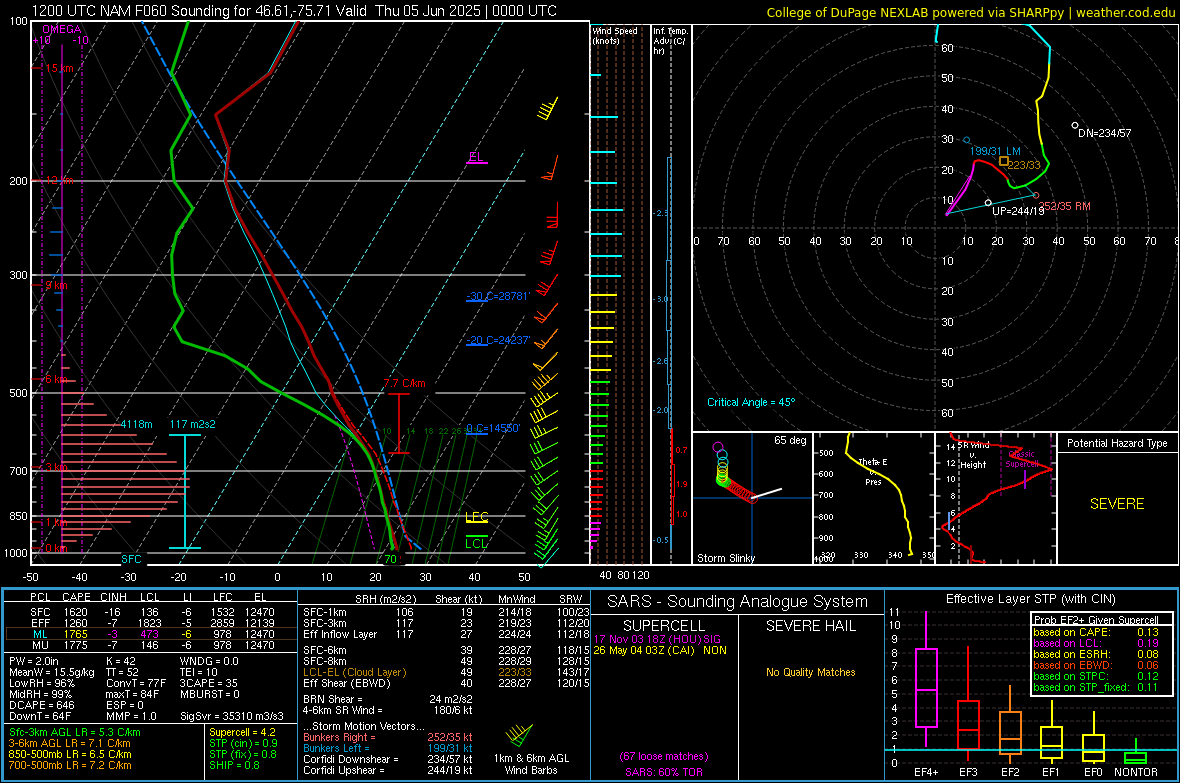This screenshot has height=783, width=1180.
Task: Click the 'SUPERCELL' column heading
Action: [664, 626]
